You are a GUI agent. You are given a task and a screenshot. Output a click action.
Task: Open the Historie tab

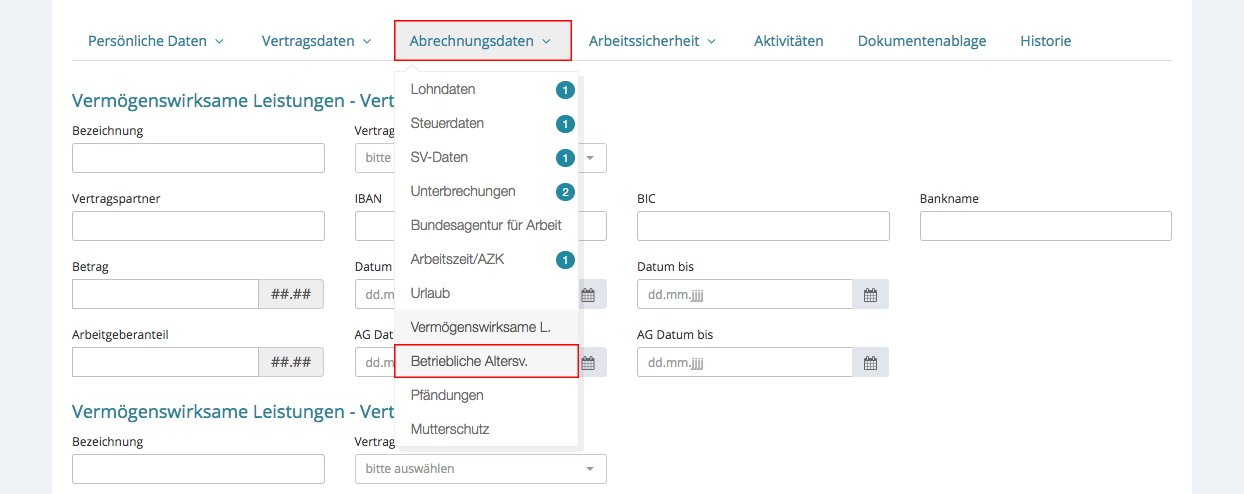[1045, 41]
